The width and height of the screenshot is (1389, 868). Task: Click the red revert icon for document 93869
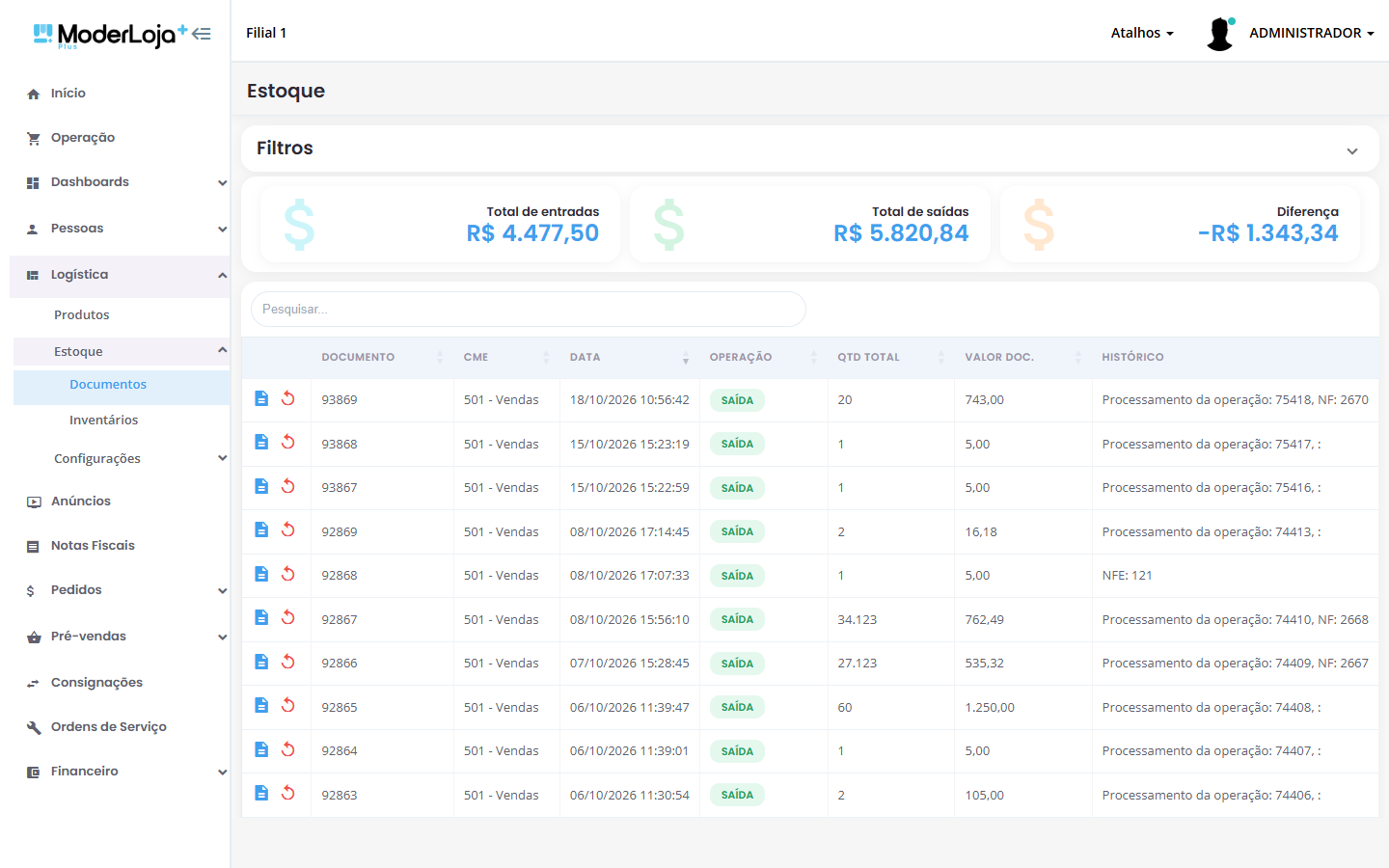[x=287, y=398]
